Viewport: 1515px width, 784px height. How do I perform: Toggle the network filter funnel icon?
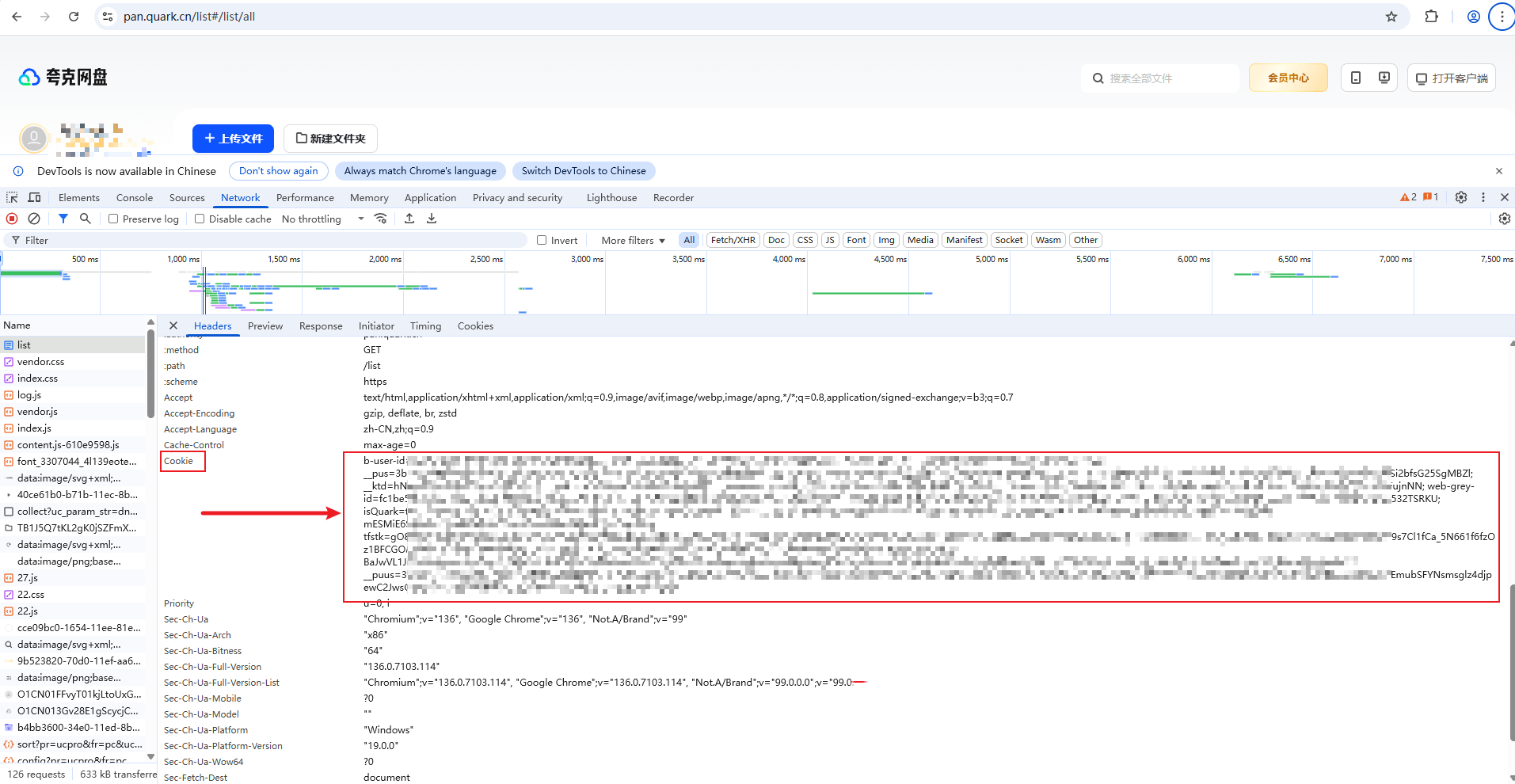63,219
